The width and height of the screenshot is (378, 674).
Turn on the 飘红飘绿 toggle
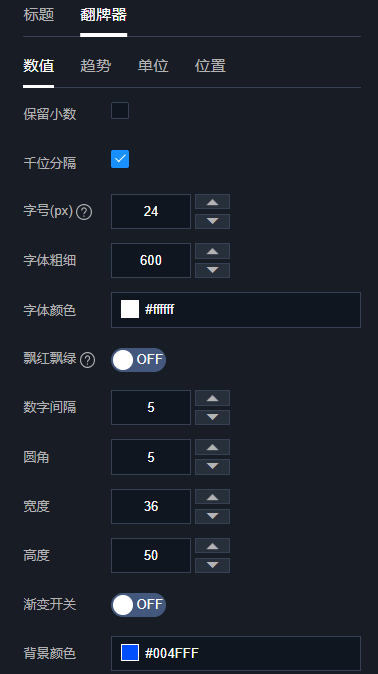(x=138, y=360)
